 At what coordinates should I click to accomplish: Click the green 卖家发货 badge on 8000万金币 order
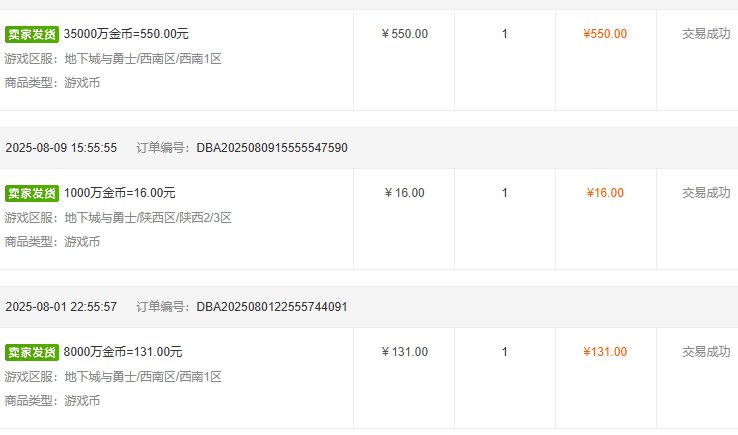click(x=32, y=352)
